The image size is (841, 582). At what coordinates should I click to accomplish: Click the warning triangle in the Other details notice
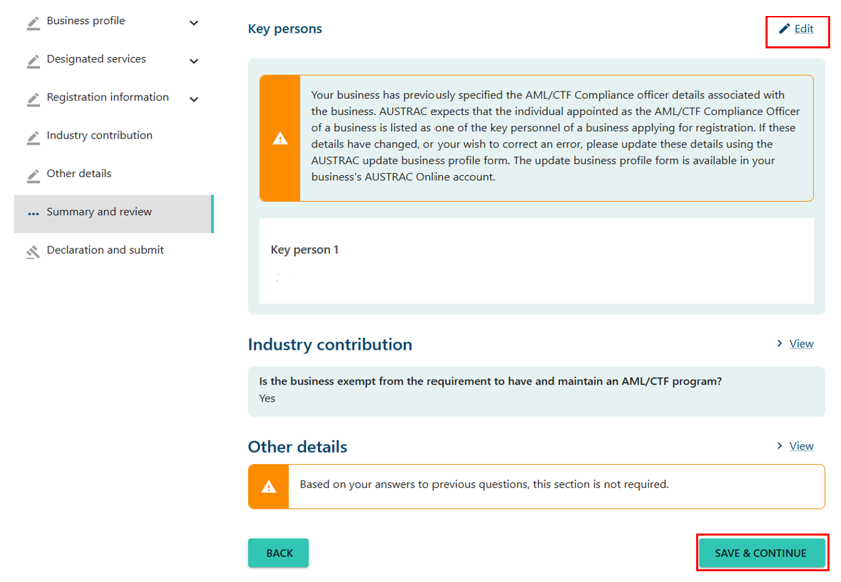[268, 486]
